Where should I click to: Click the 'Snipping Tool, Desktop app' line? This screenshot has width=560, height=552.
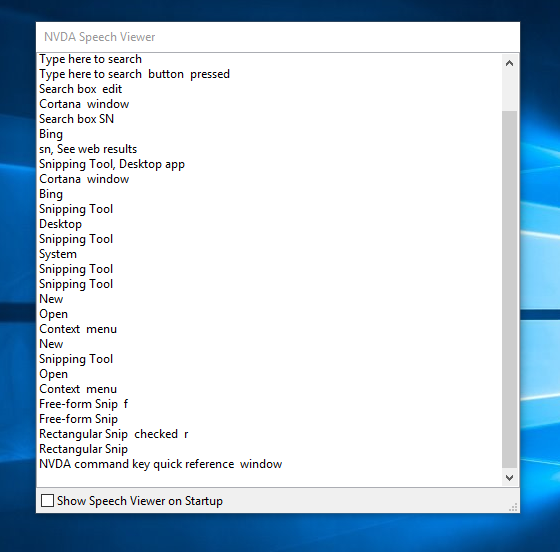tap(112, 164)
